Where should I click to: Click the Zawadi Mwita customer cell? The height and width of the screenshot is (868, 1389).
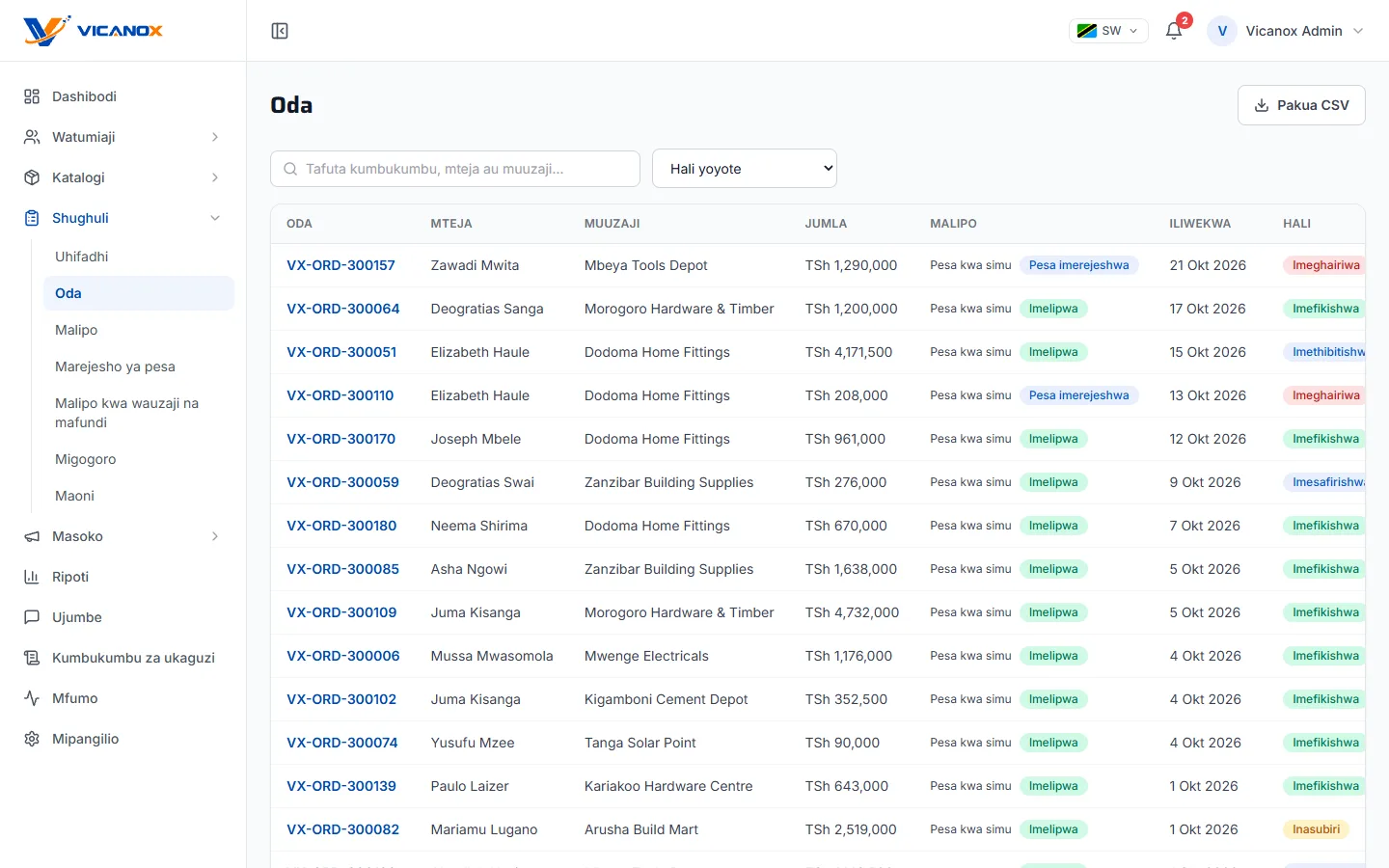pos(475,265)
